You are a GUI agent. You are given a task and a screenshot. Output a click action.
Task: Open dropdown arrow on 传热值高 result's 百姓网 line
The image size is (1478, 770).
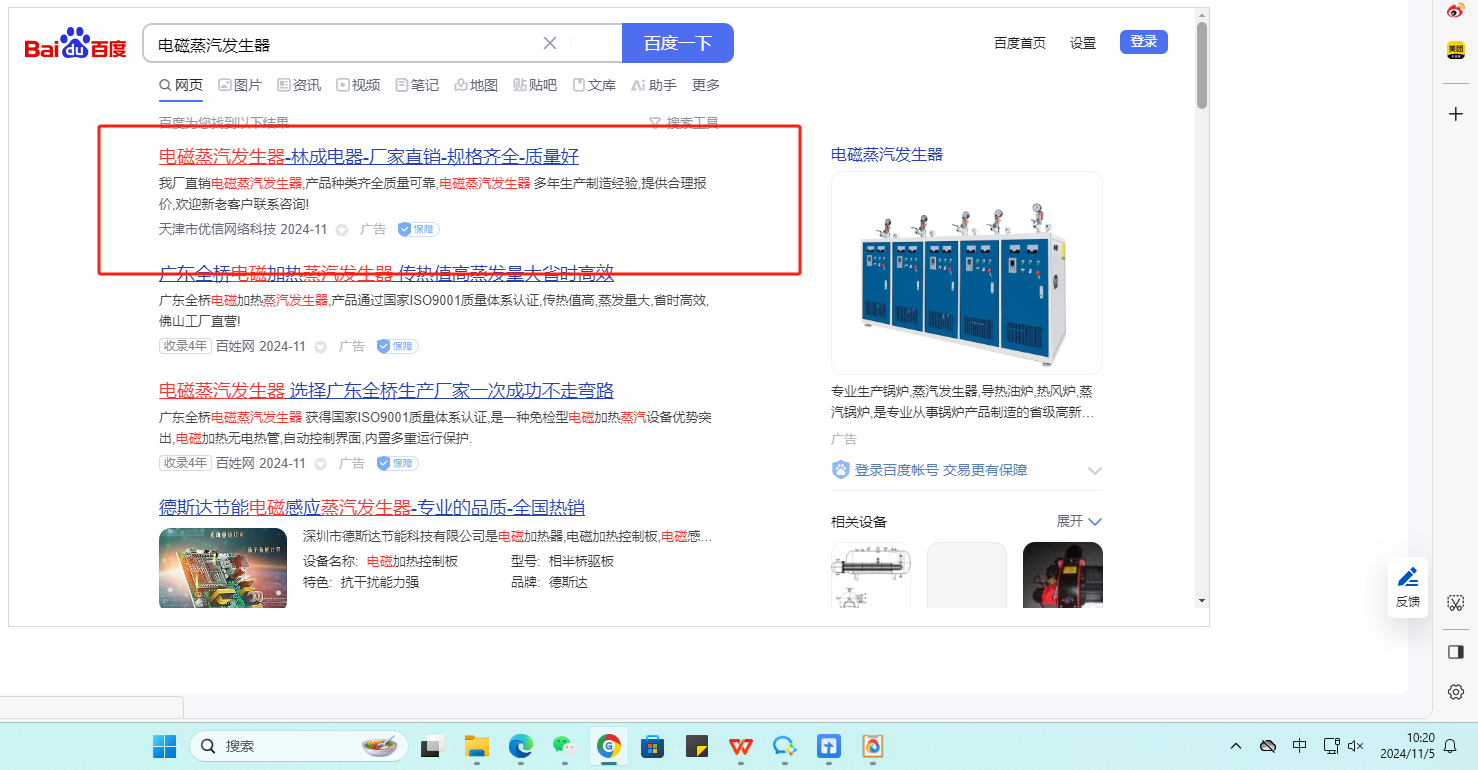(x=320, y=347)
